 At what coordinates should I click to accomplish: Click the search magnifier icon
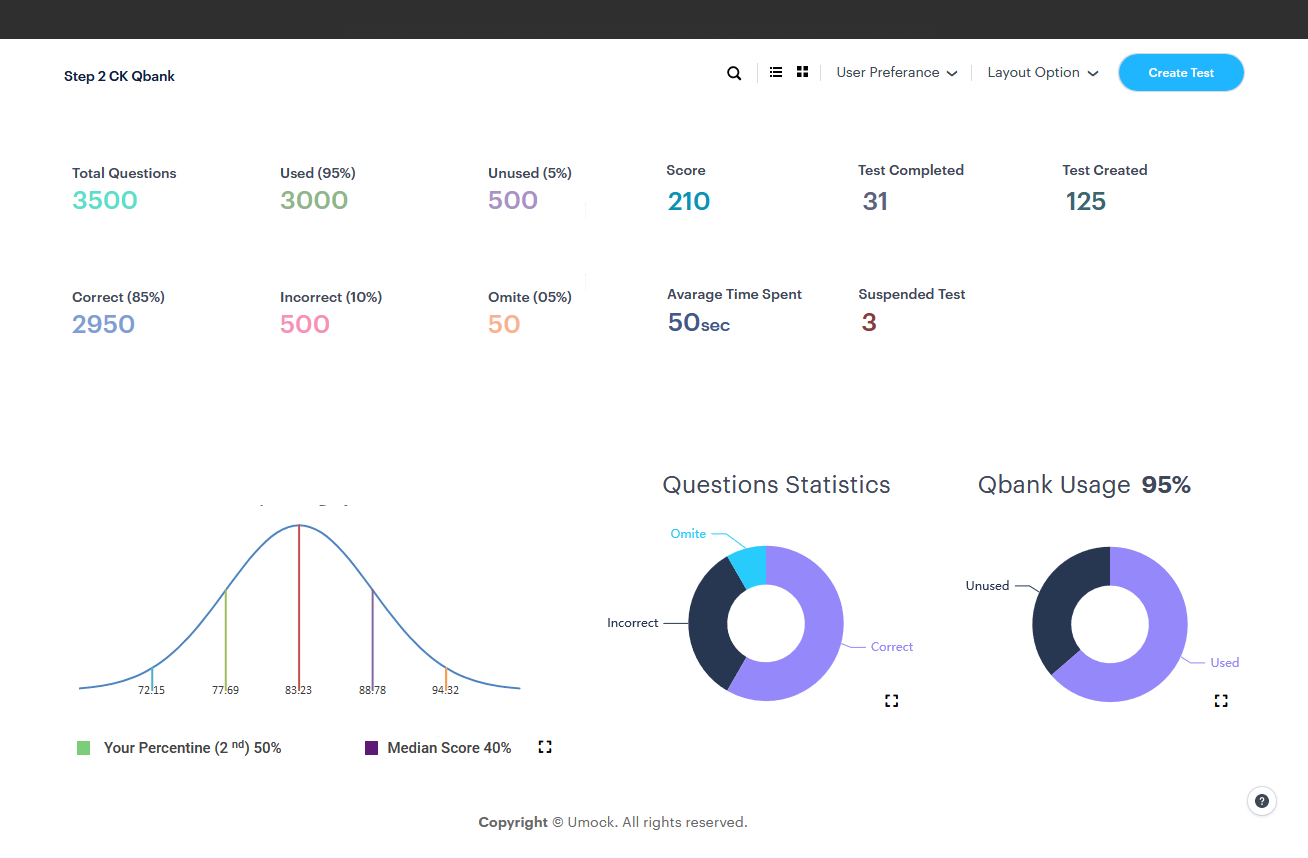click(x=734, y=73)
